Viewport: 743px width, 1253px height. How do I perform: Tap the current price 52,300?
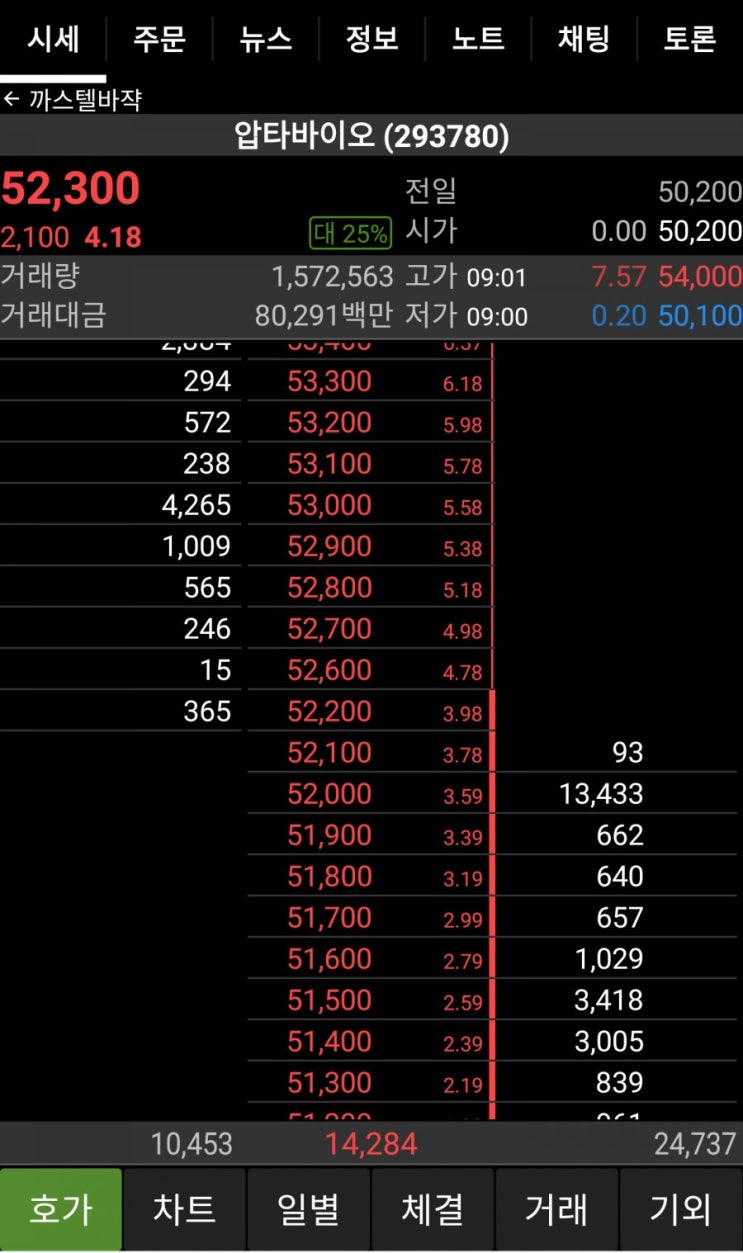70,189
